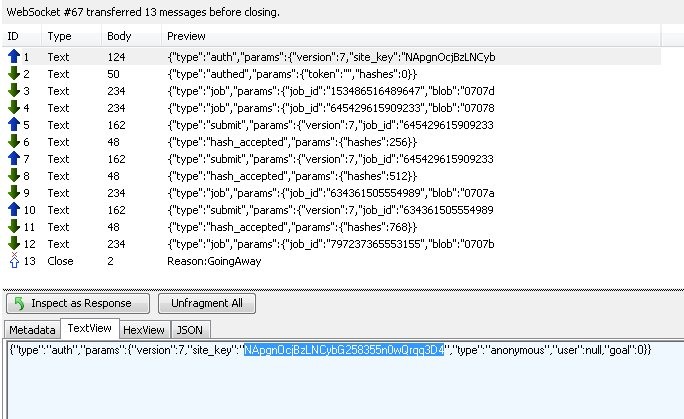Click the green down arrow icon of message 2
The height and width of the screenshot is (419, 684).
click(x=14, y=73)
